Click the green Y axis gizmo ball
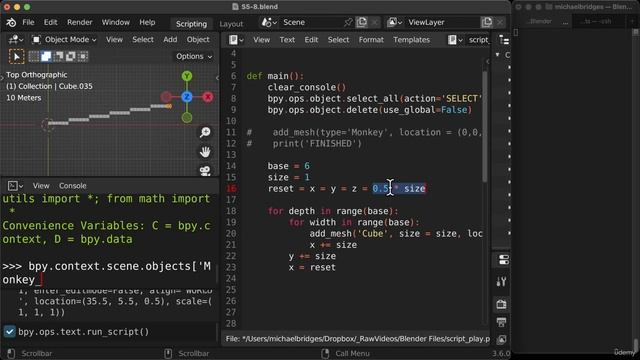The height and width of the screenshot is (360, 640). coord(187,76)
